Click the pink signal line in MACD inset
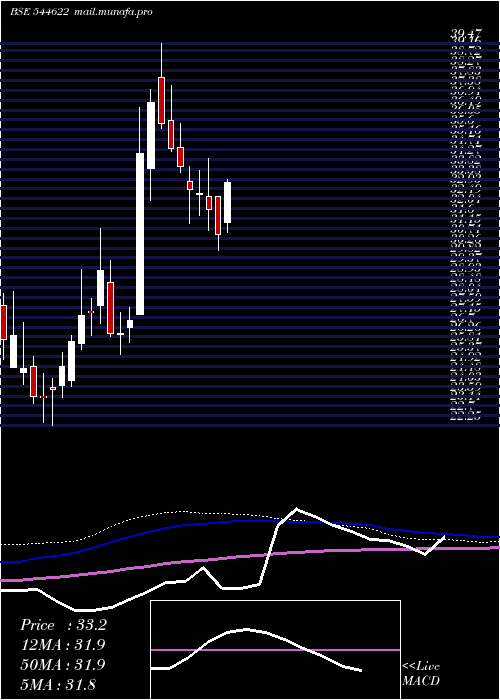 pos(275,650)
